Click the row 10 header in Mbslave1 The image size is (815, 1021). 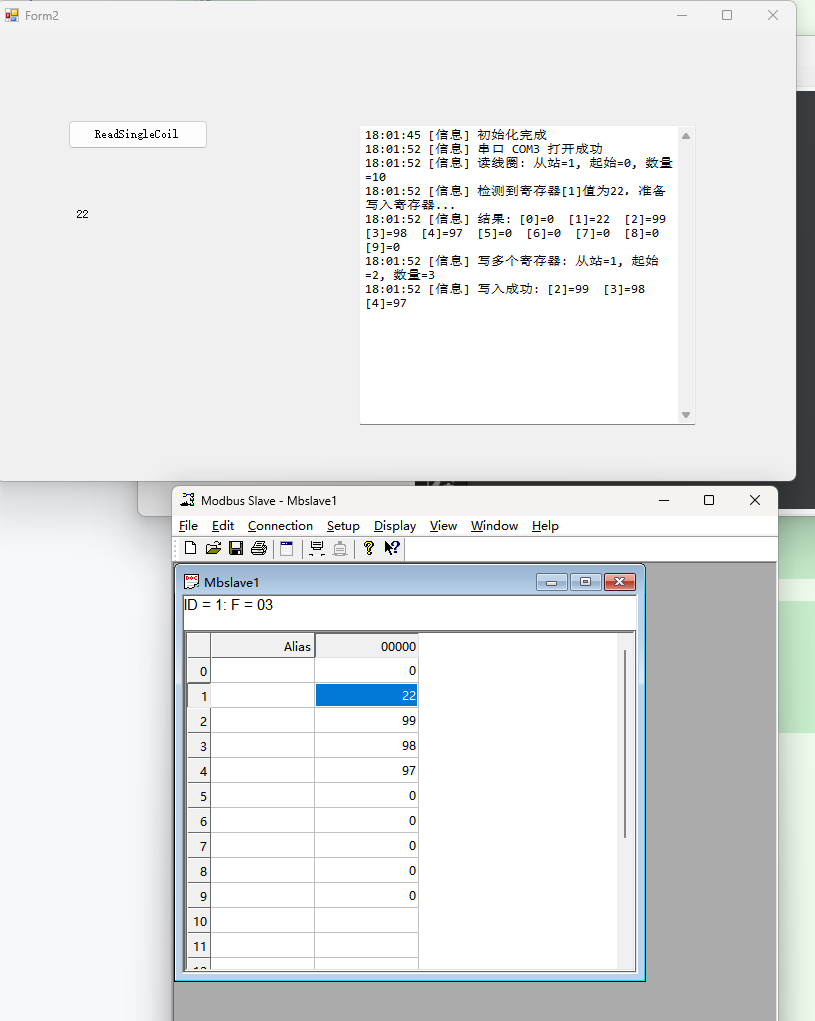(199, 921)
